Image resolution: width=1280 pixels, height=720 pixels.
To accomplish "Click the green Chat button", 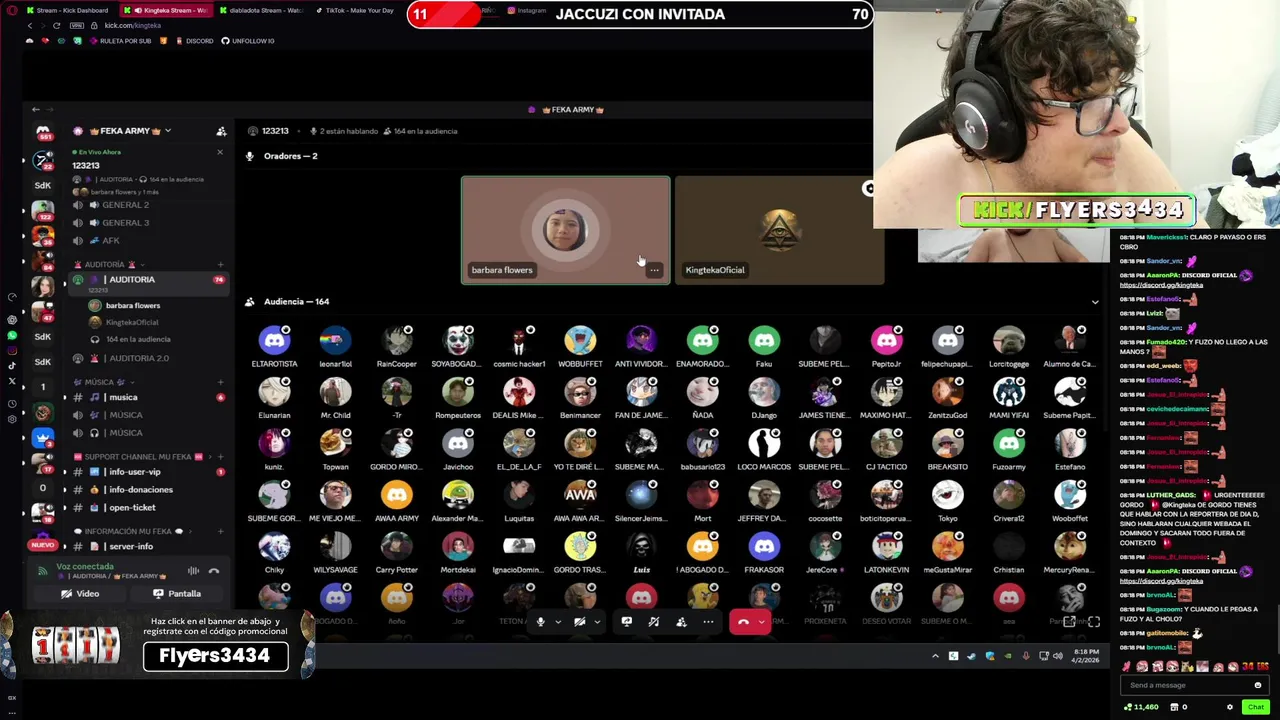I will click(x=1256, y=707).
